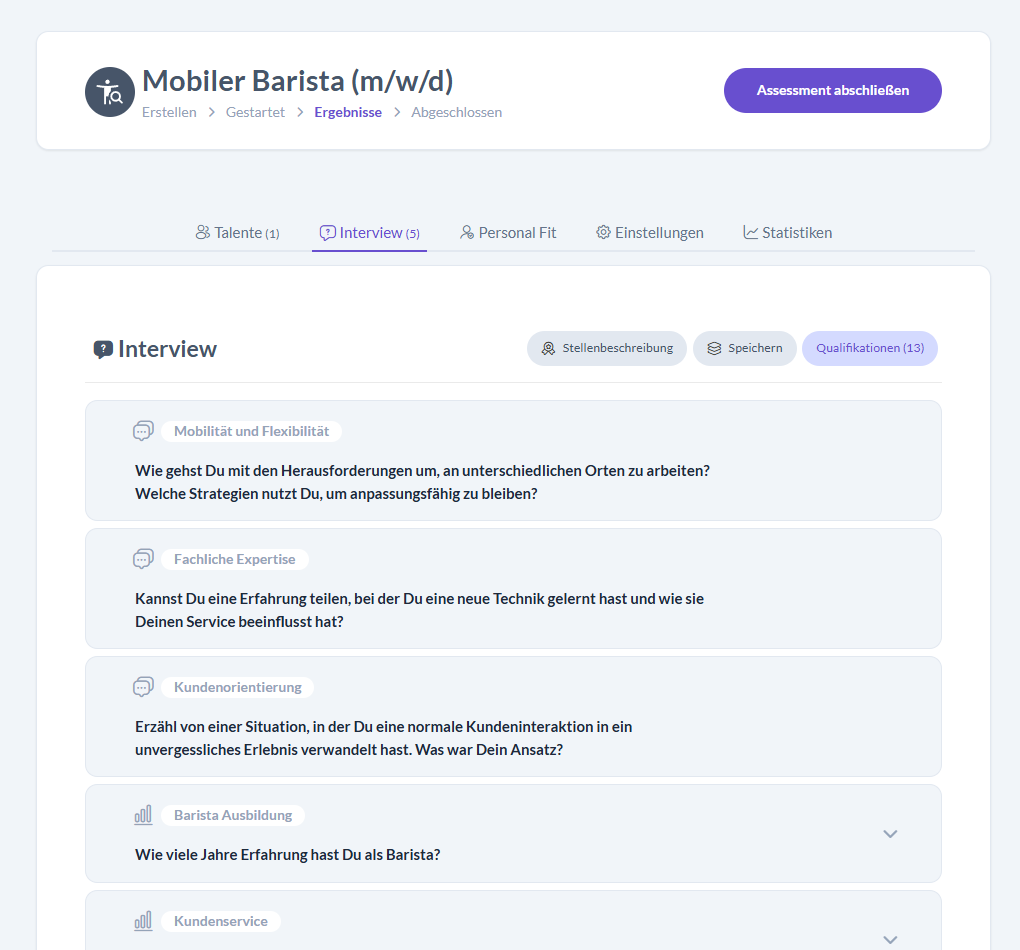1020x950 pixels.
Task: Click the chat icon beside Fachliche Expertise
Action: (143, 559)
